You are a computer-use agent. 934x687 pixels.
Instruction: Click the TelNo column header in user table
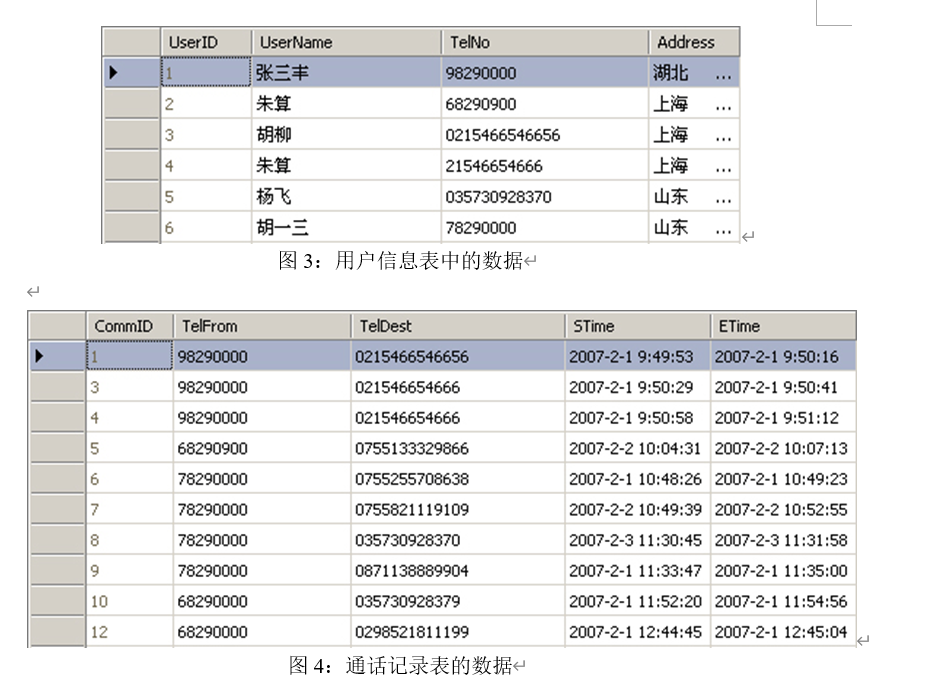pyautogui.click(x=545, y=42)
